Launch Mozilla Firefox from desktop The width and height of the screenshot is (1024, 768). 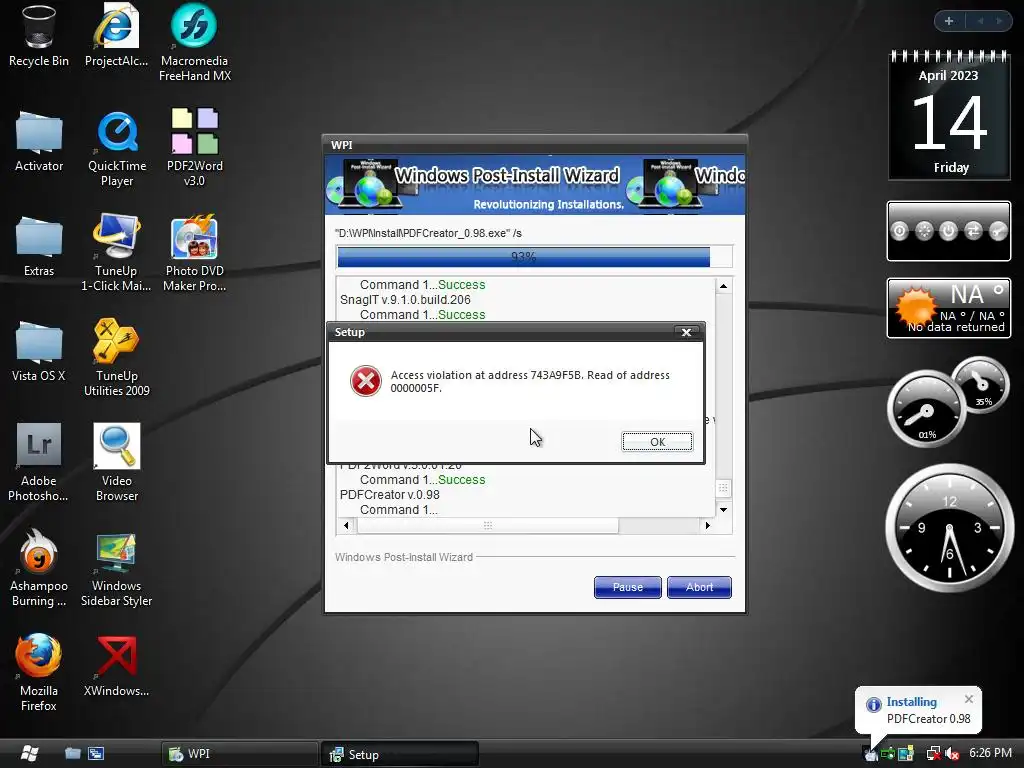39,673
